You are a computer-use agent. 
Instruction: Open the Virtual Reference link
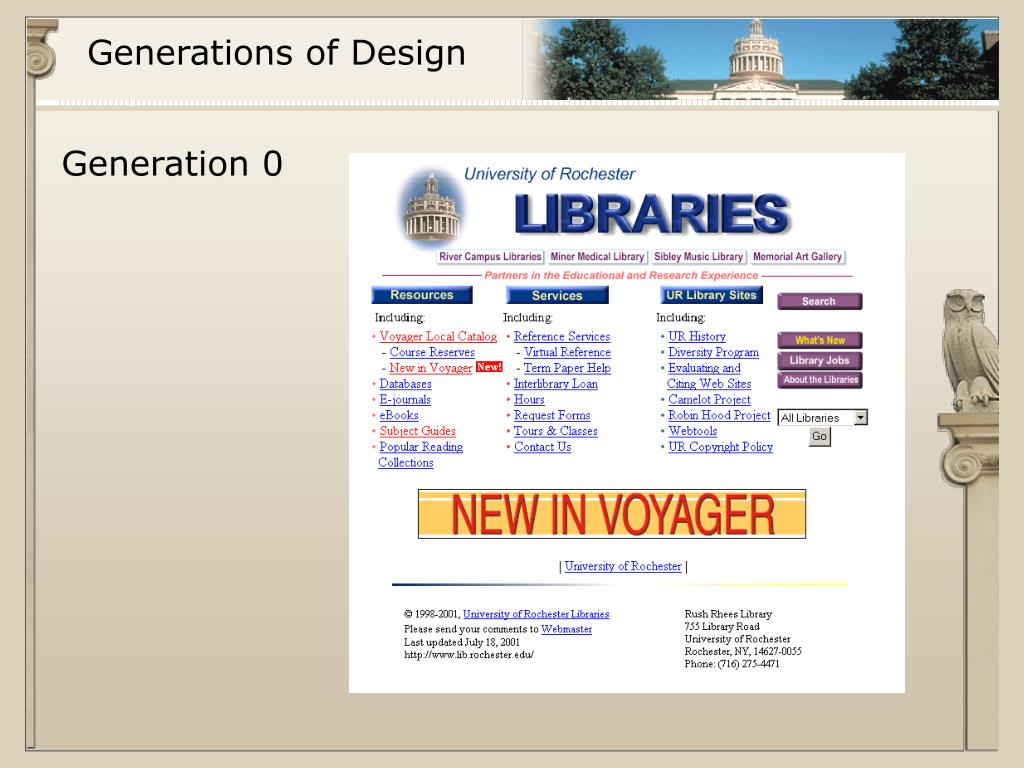[567, 352]
